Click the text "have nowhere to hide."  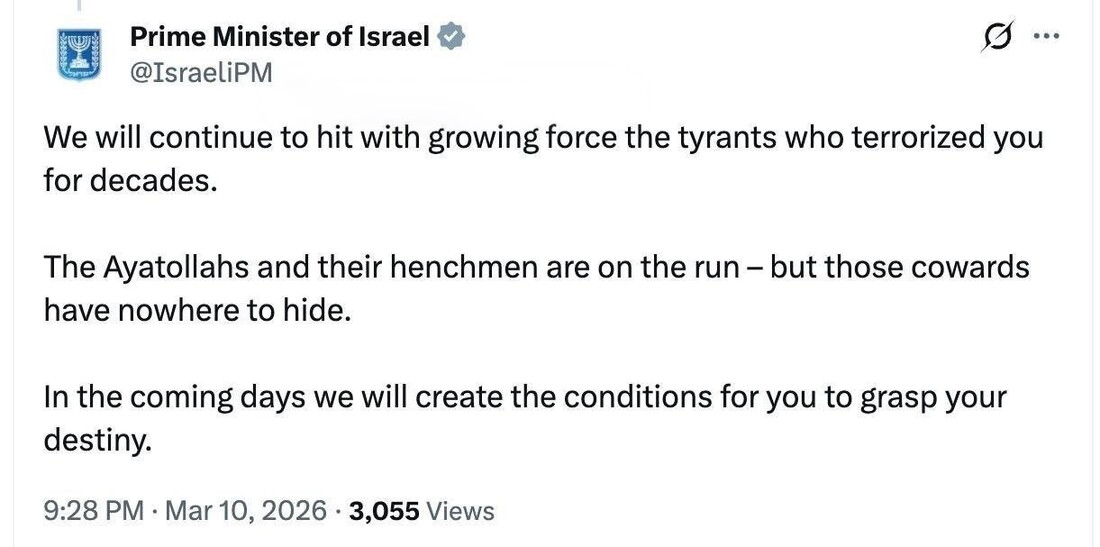197,311
